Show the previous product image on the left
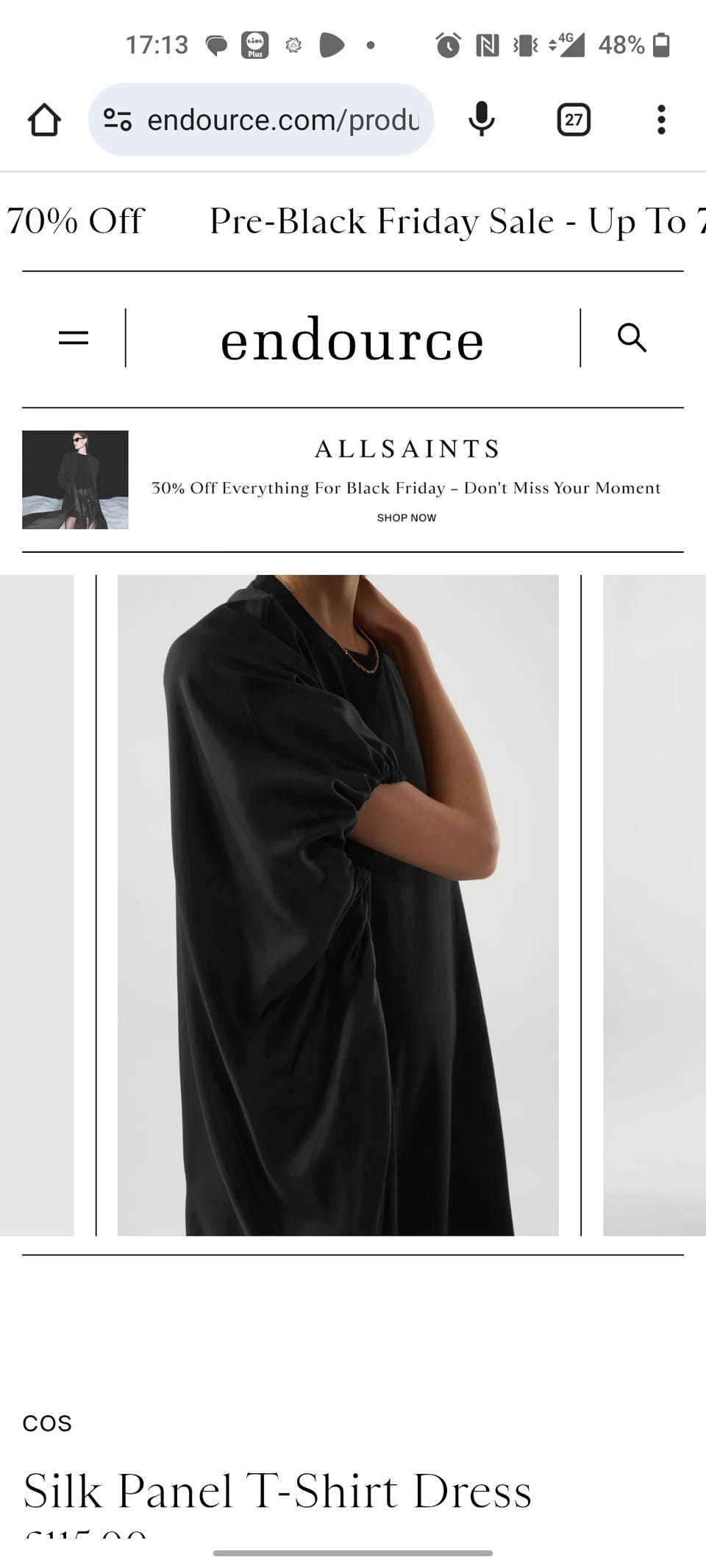This screenshot has height=1568, width=706. pos(37,905)
